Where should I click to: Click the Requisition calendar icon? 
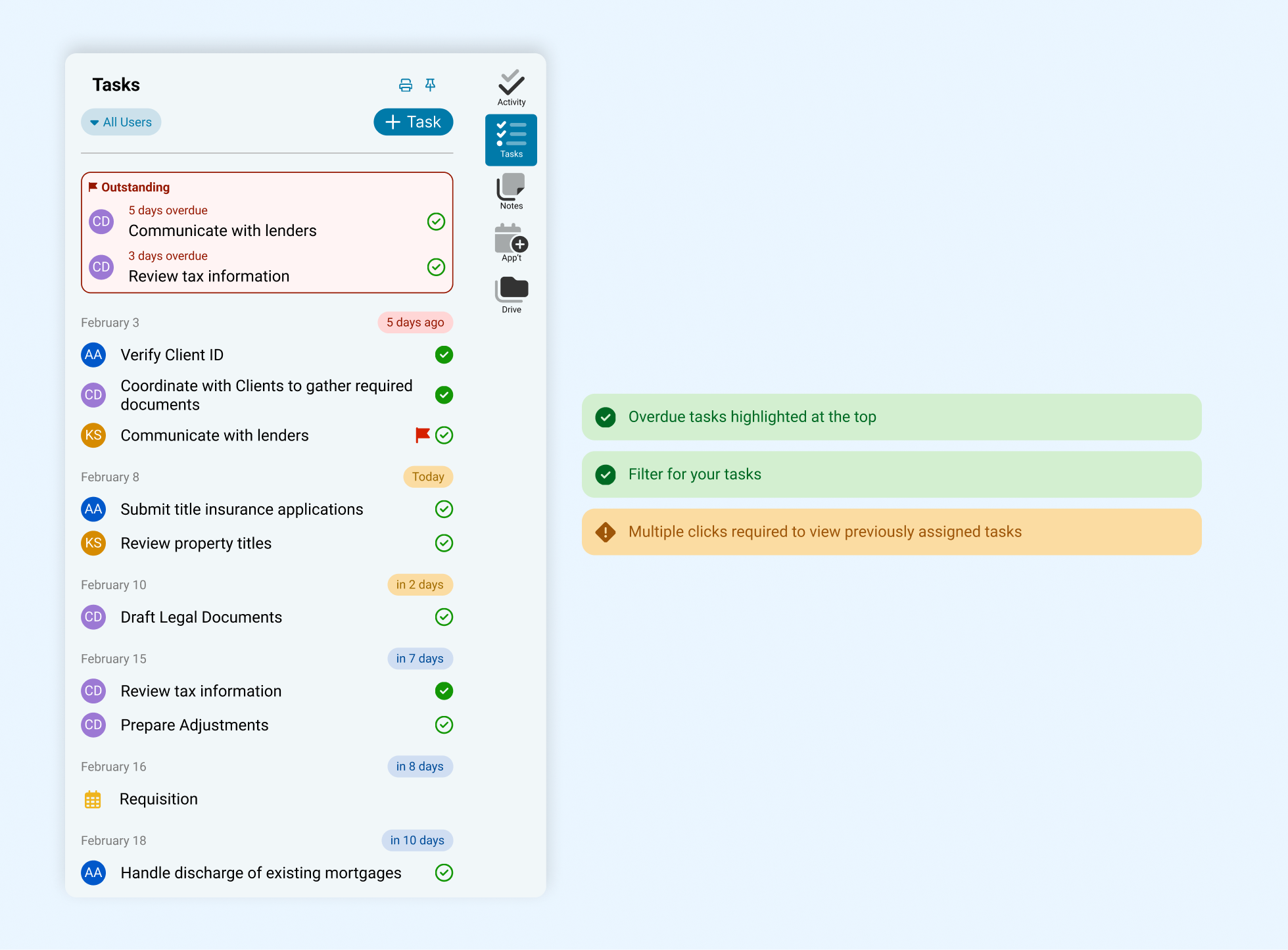tap(93, 799)
